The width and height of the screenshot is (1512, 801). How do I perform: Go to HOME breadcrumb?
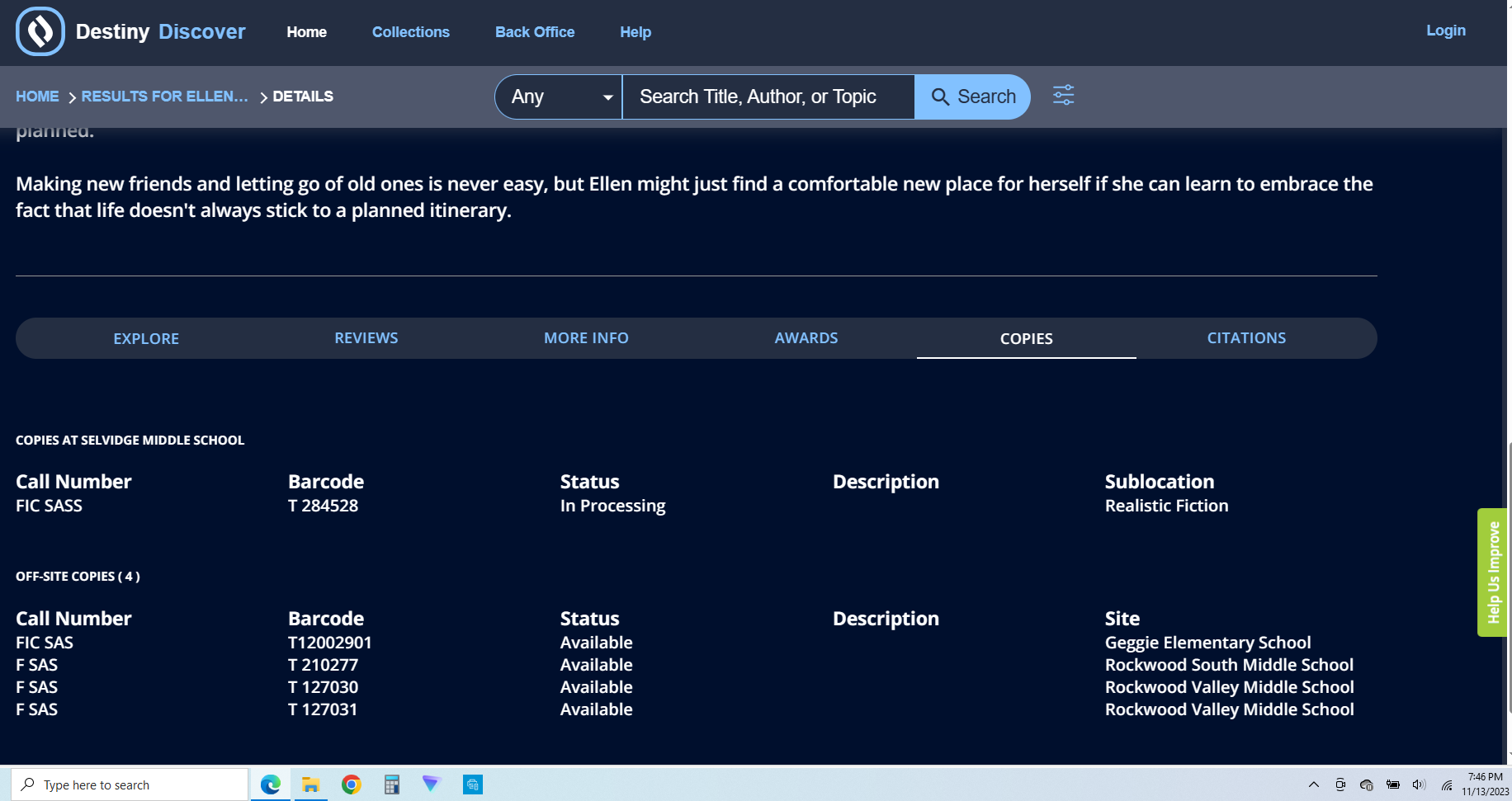[x=37, y=97]
